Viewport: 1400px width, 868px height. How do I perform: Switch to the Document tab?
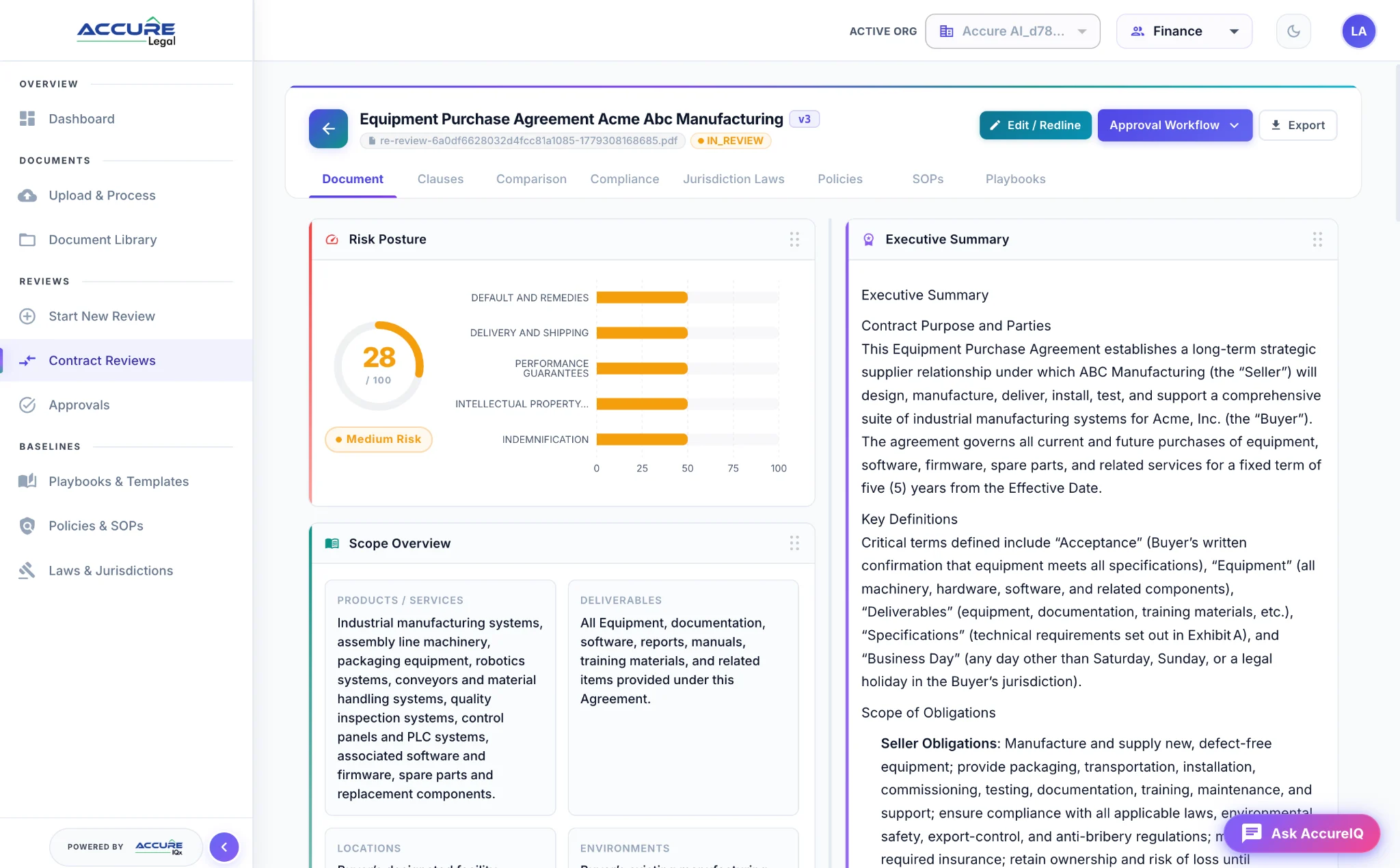click(353, 179)
